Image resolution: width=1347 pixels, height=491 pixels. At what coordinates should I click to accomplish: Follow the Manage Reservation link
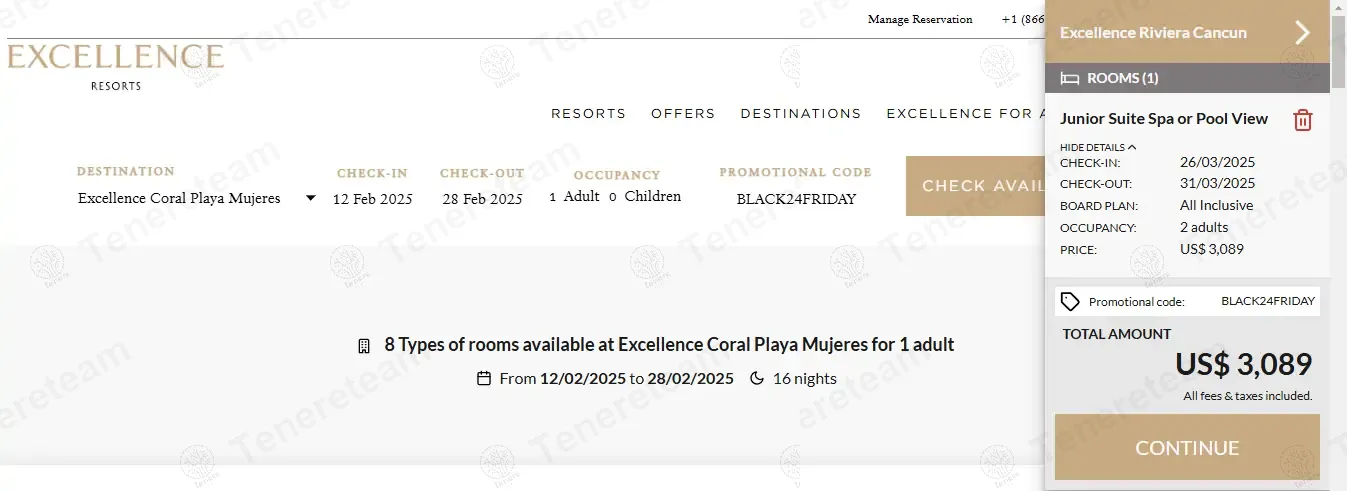point(920,19)
